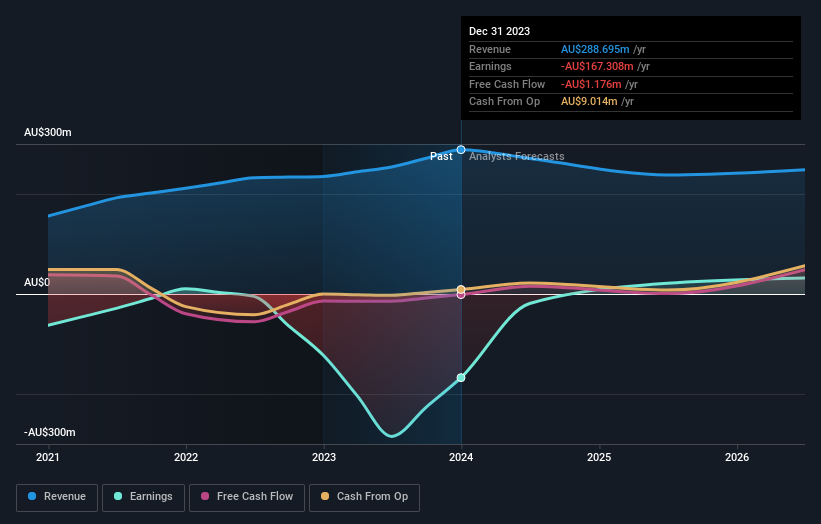Click the -AU$300m y-axis label

[x=50, y=432]
